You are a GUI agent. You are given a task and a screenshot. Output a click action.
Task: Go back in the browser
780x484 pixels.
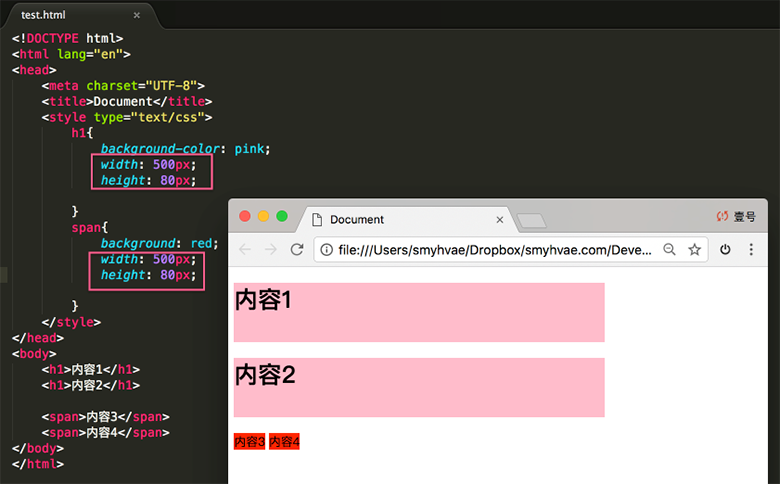[245, 249]
